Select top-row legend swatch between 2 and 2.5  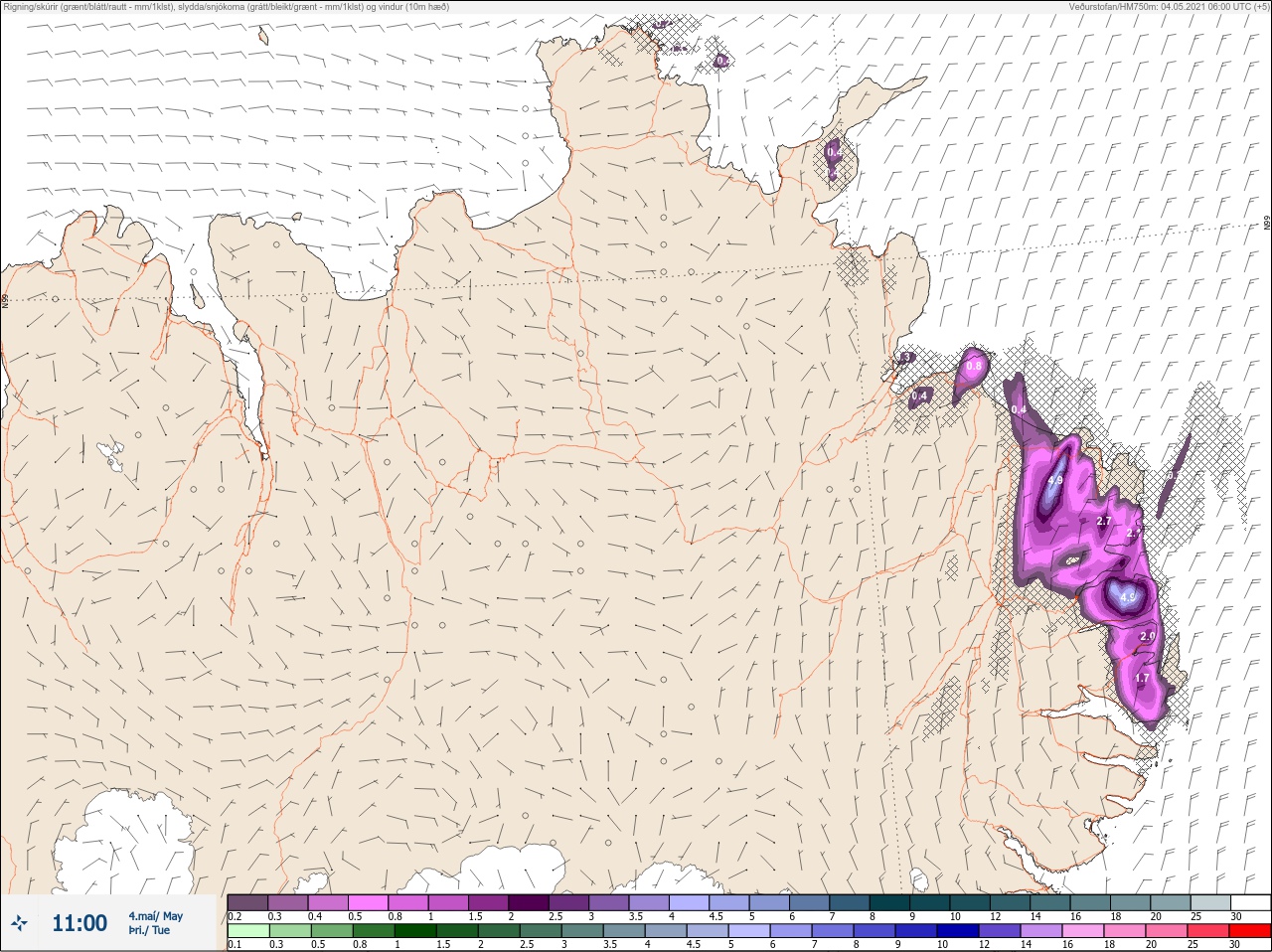tap(529, 902)
